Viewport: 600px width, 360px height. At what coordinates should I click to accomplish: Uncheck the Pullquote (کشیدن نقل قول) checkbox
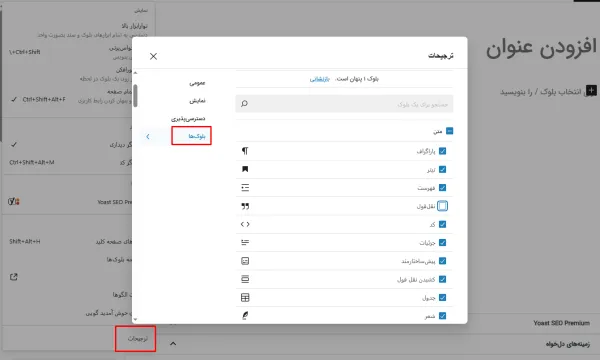[x=442, y=279]
